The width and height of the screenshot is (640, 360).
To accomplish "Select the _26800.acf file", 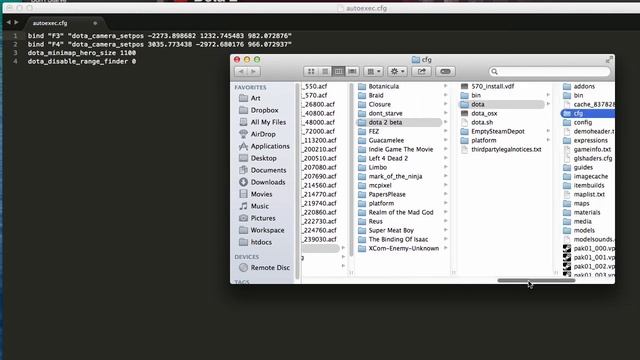I will [320, 104].
